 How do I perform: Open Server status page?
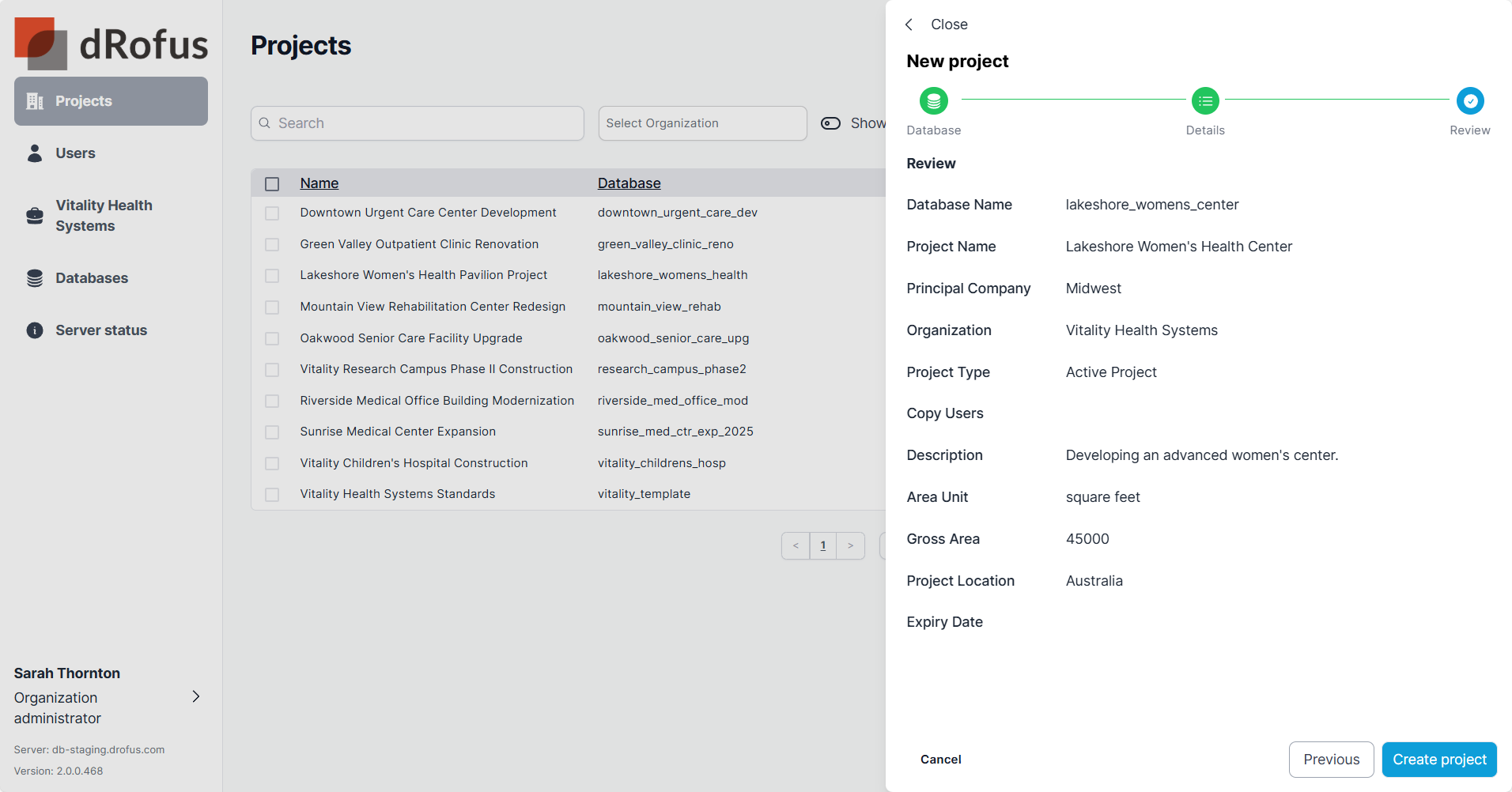click(x=100, y=330)
